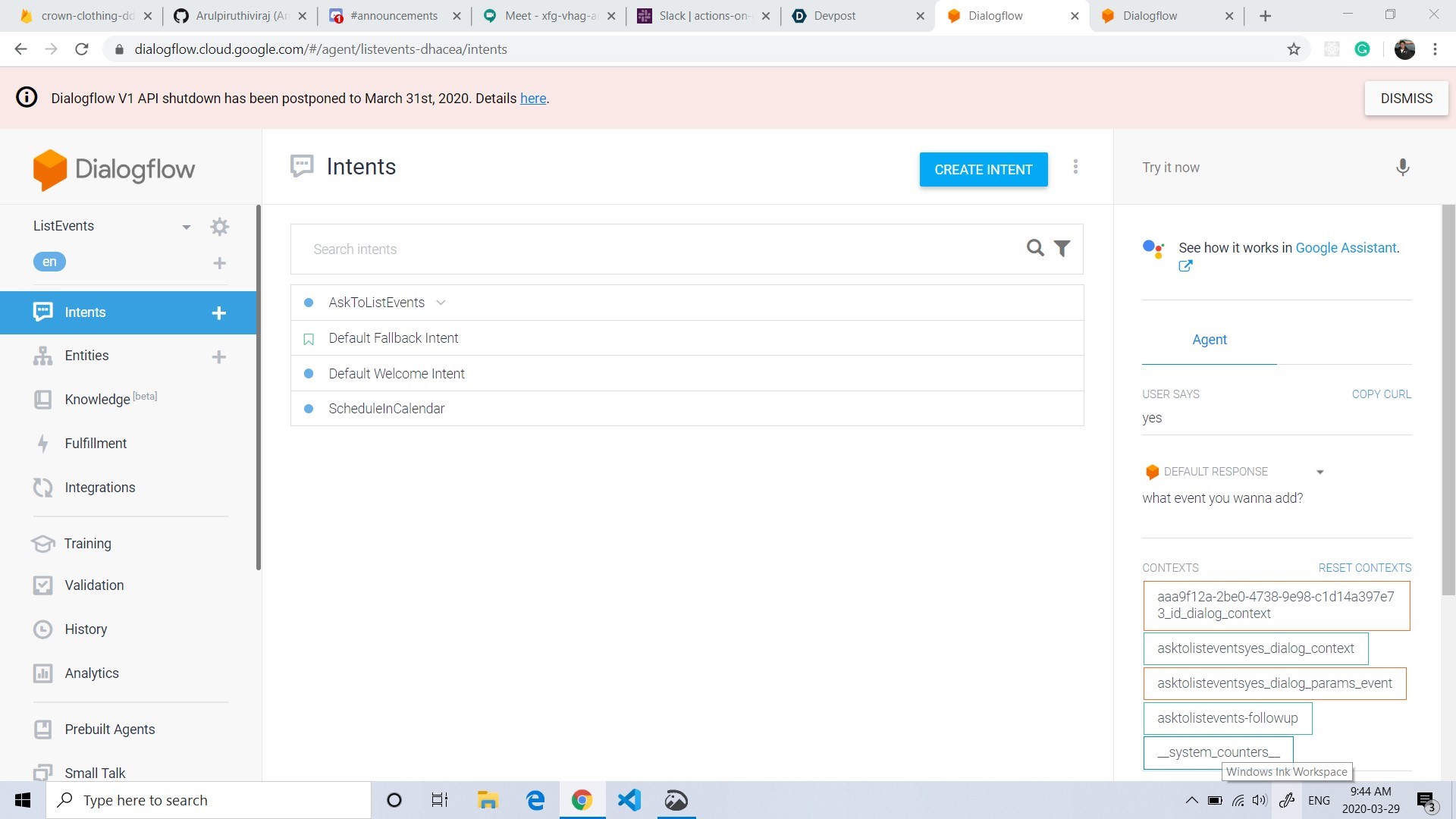This screenshot has width=1456, height=819.
Task: Click the filter intents funnel icon
Action: point(1062,249)
